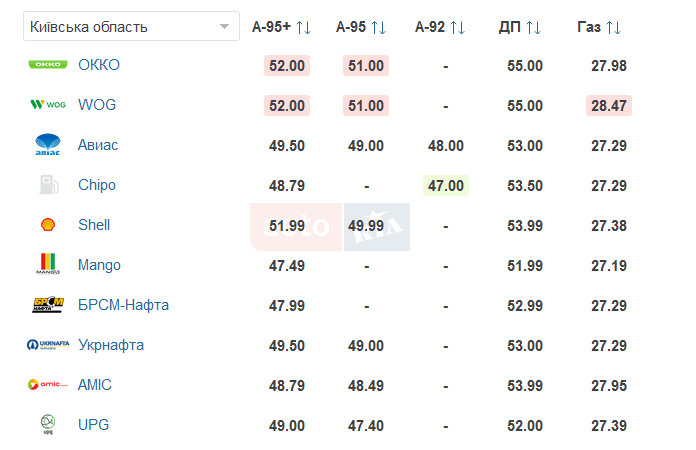Open the AMIC station link
Image resolution: width=696 pixels, height=450 pixels.
coord(95,385)
